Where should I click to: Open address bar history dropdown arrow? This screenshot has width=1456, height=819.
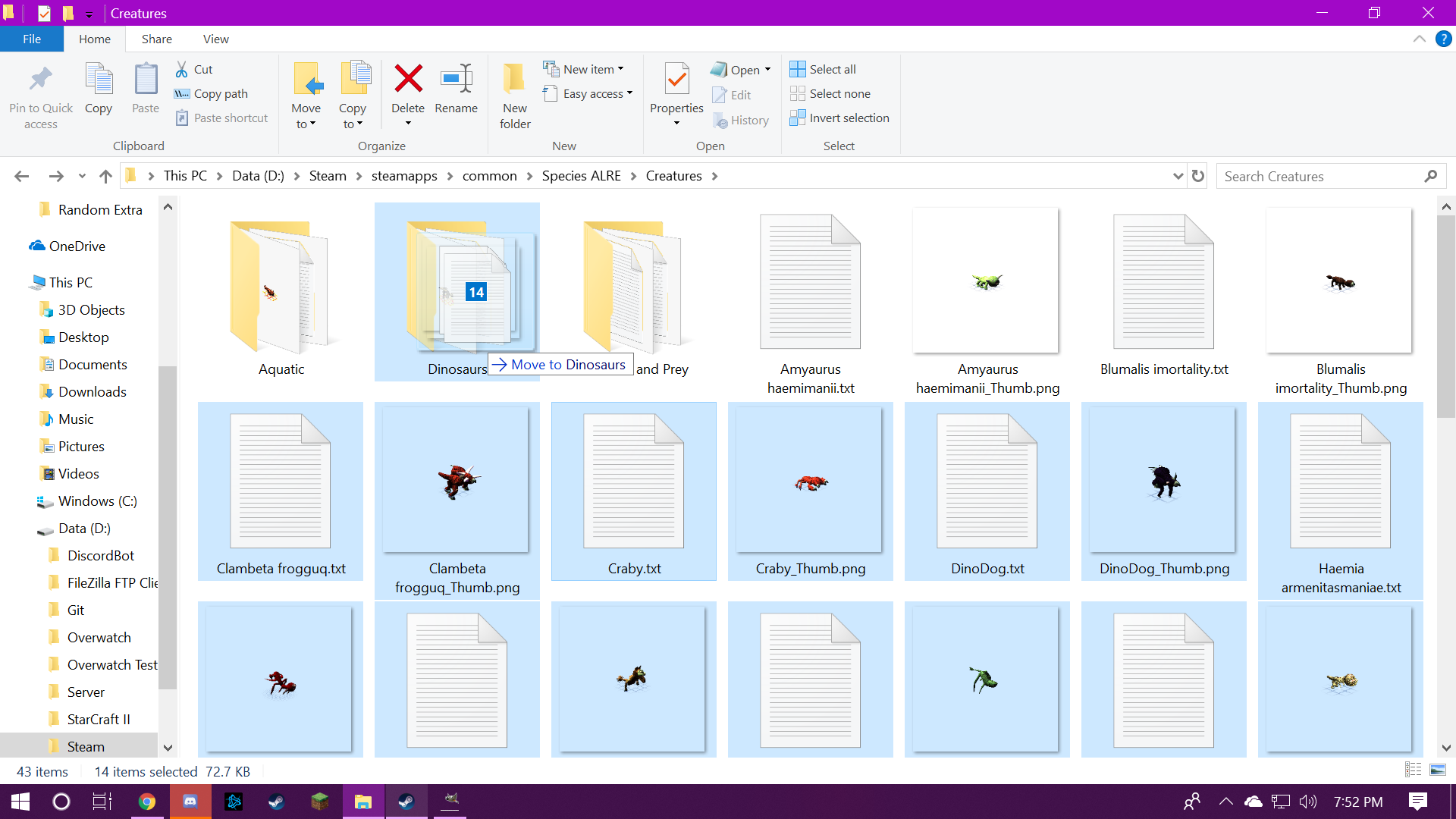[x=1178, y=176]
